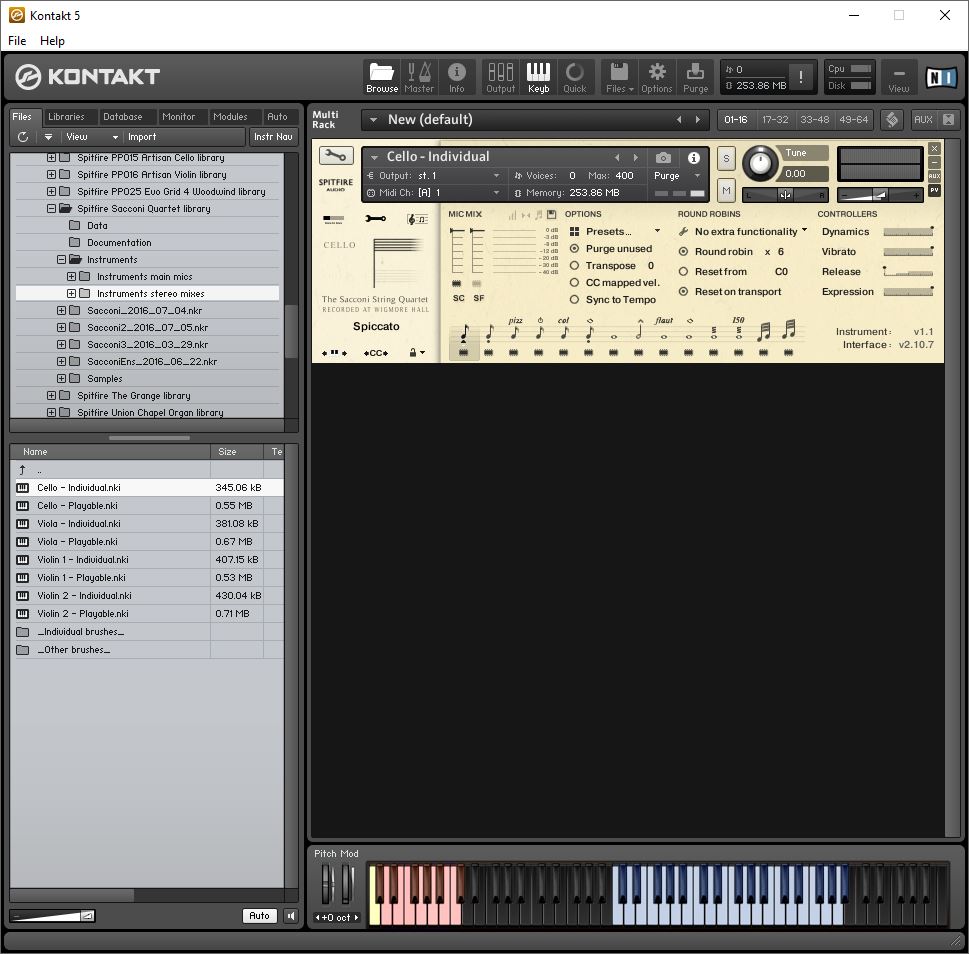Open the Quick-load icon
The height and width of the screenshot is (954, 969).
[575, 77]
